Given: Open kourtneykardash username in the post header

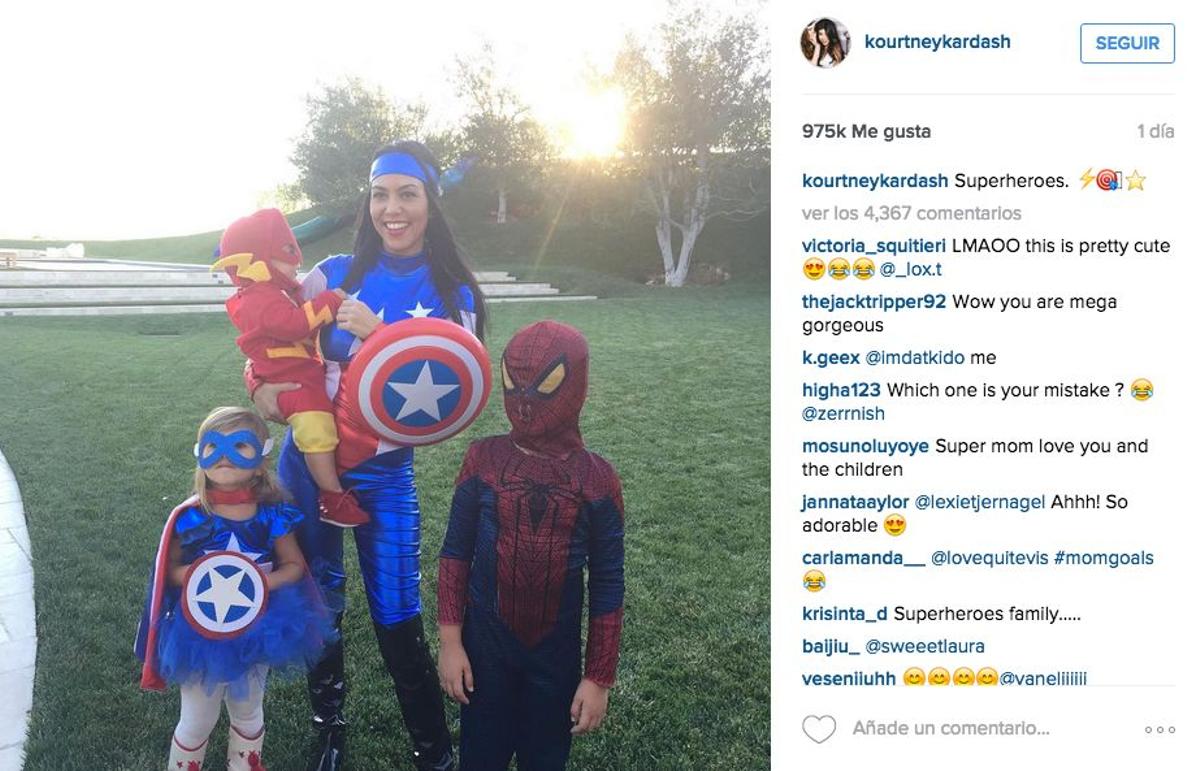Looking at the screenshot, I should (937, 42).
